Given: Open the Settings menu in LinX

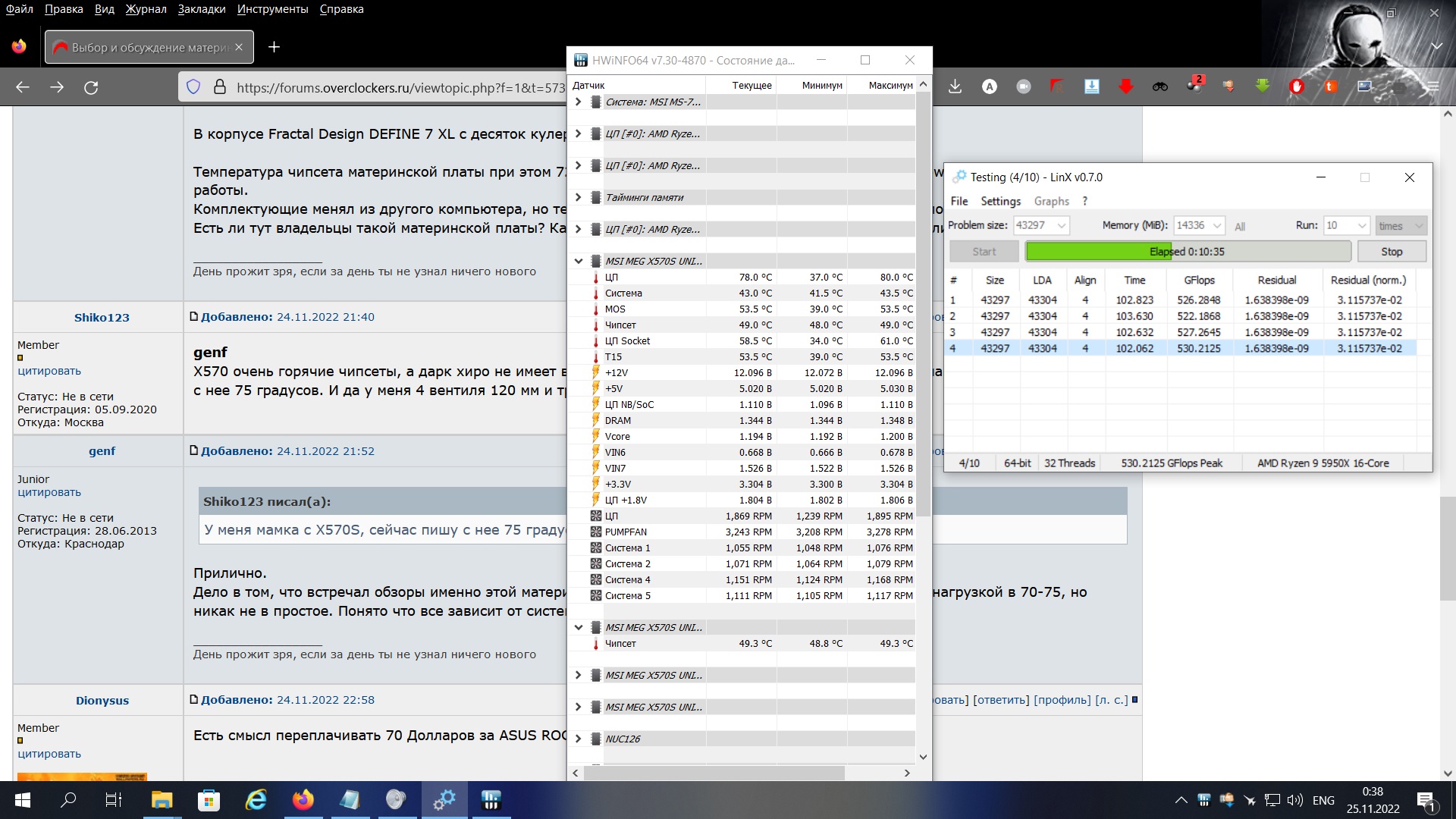Looking at the screenshot, I should pos(1000,201).
